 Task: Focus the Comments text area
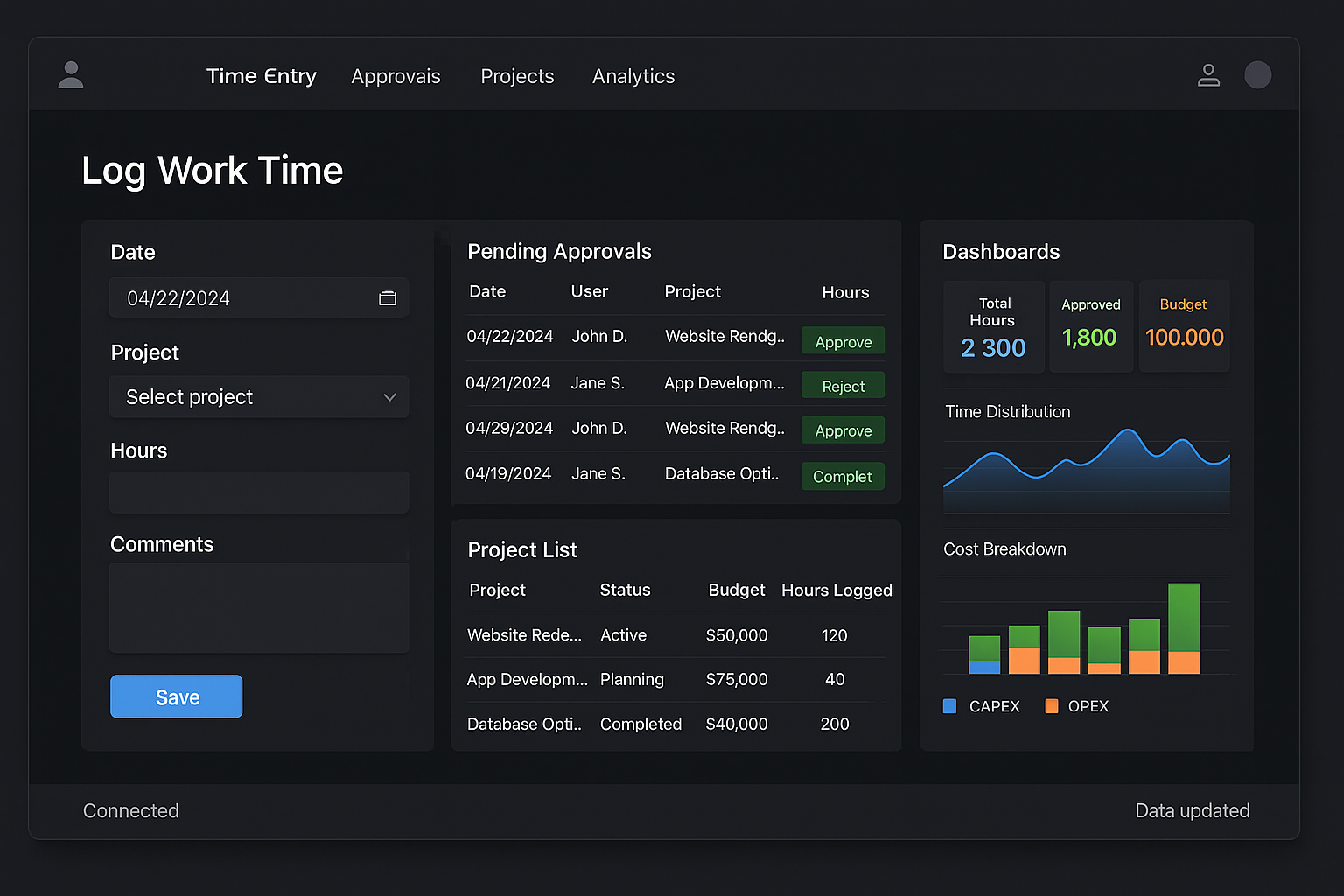(258, 608)
